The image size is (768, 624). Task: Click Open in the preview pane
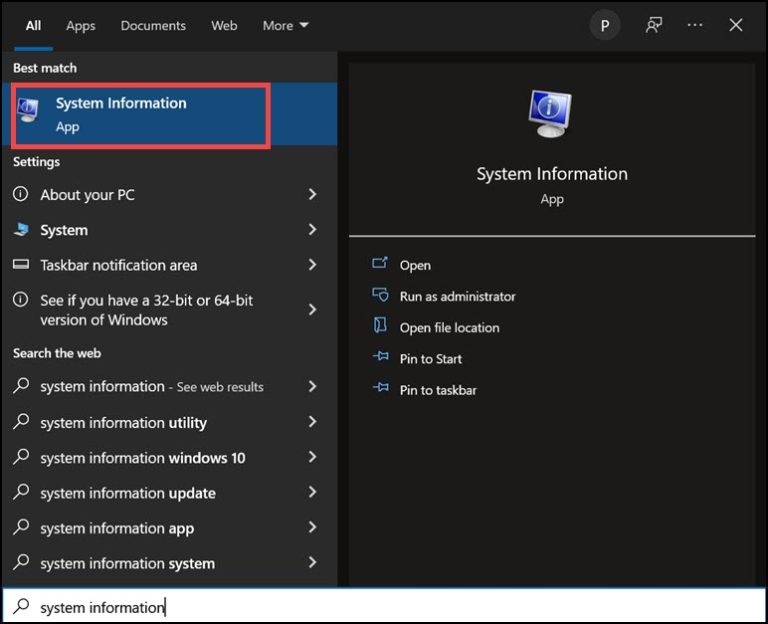[x=415, y=265]
